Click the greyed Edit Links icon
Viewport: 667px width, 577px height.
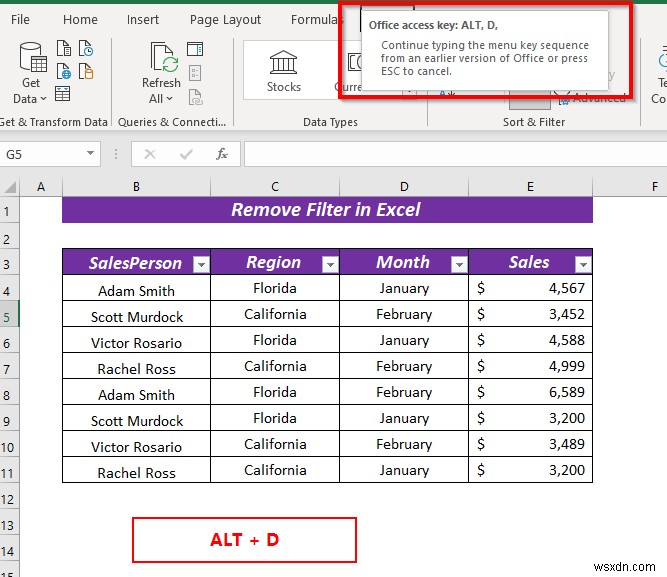pyautogui.click(x=195, y=97)
